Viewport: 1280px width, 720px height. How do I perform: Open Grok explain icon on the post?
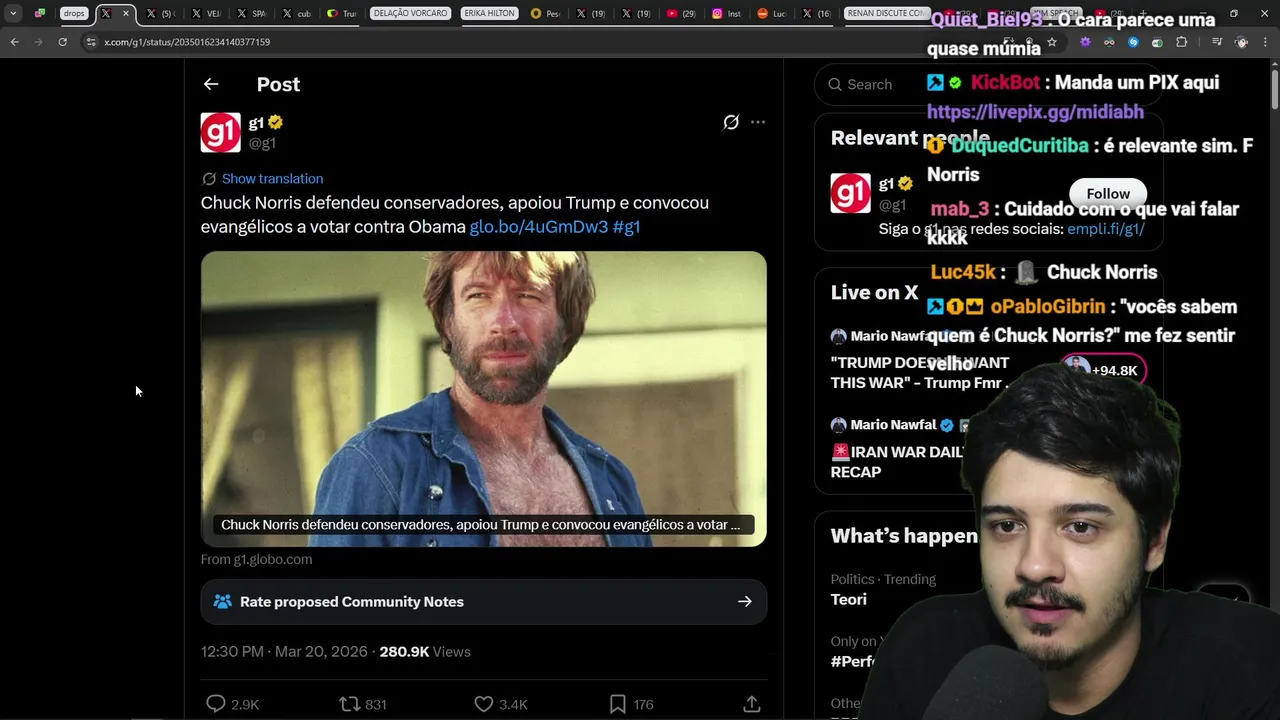click(x=731, y=122)
